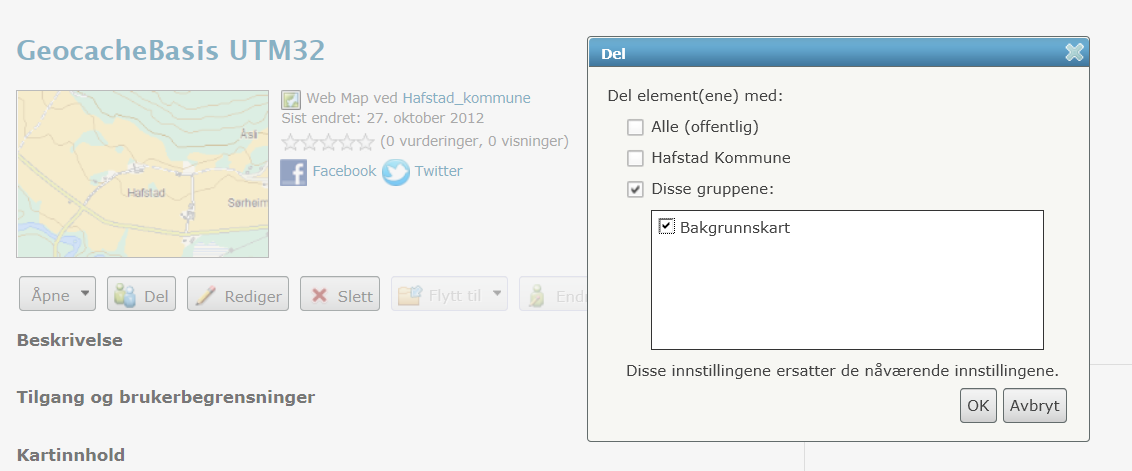Check the Alle (offentlig) checkbox
Screen dimensions: 1132x471
point(635,128)
